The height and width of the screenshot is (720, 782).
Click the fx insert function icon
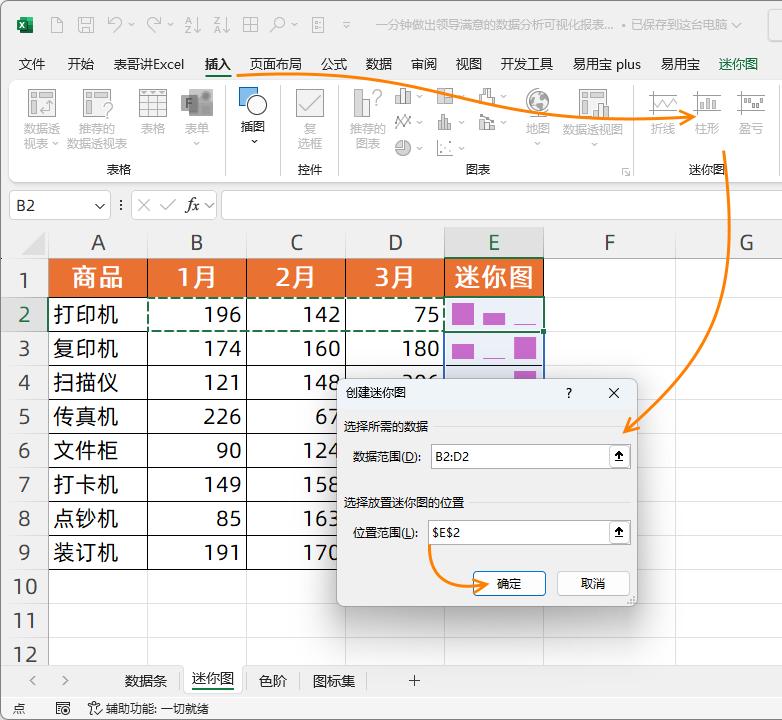point(193,205)
